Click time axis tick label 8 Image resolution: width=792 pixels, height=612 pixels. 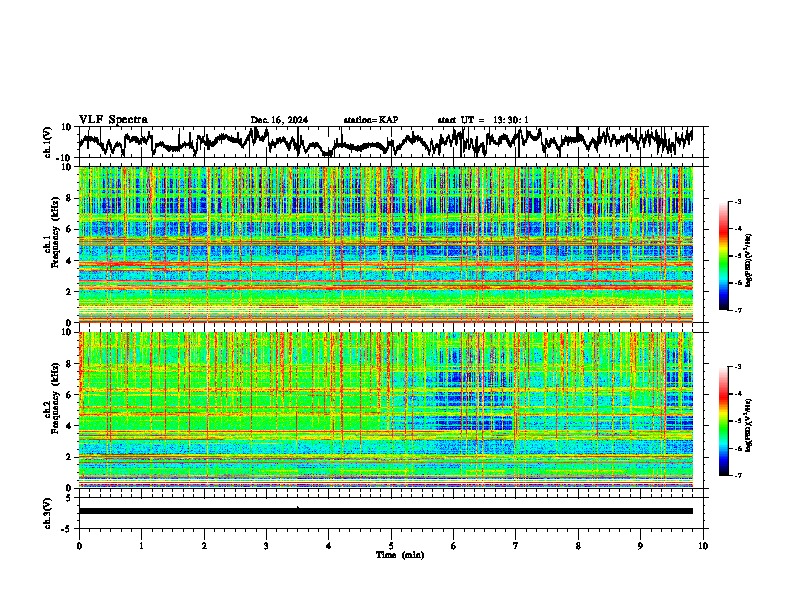point(578,546)
